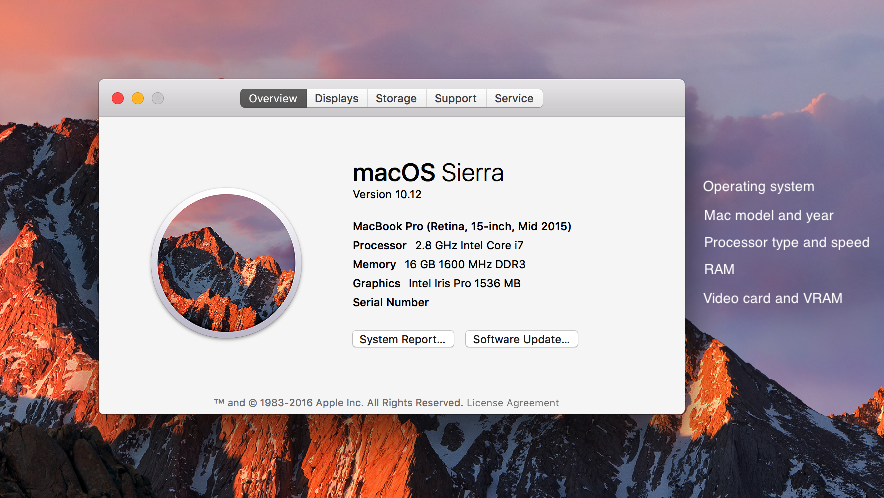The width and height of the screenshot is (884, 498).
Task: Click the System Report... button
Action: click(x=403, y=339)
